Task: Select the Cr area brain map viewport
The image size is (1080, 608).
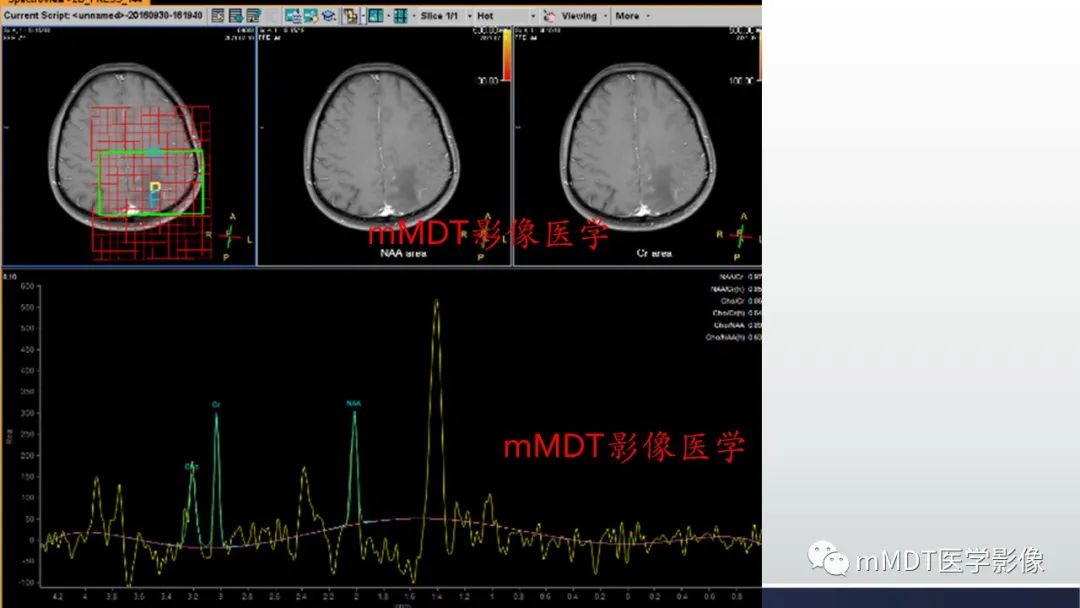Action: (x=638, y=146)
